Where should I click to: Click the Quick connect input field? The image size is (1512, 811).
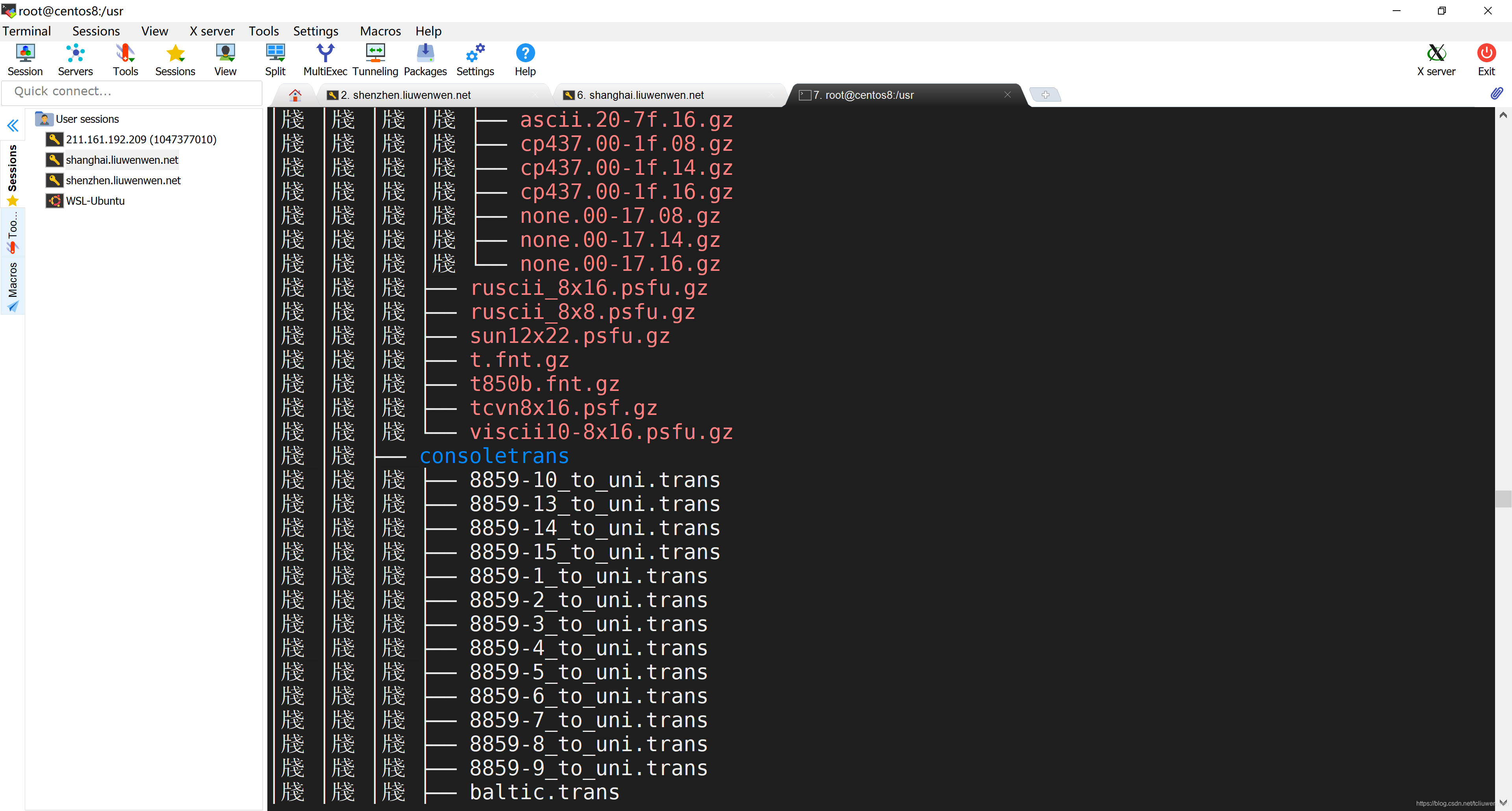[132, 92]
